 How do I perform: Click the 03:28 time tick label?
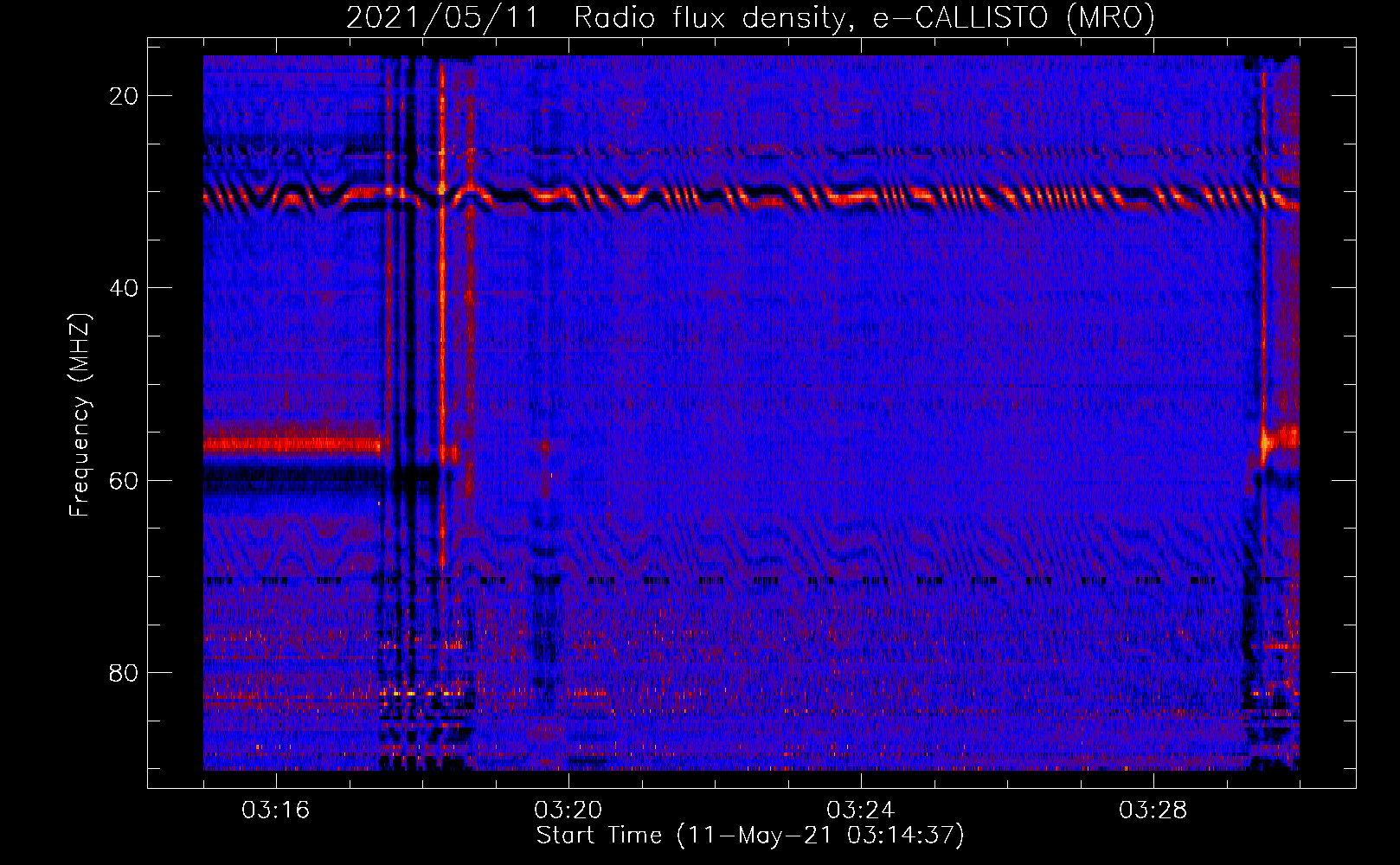[1153, 811]
